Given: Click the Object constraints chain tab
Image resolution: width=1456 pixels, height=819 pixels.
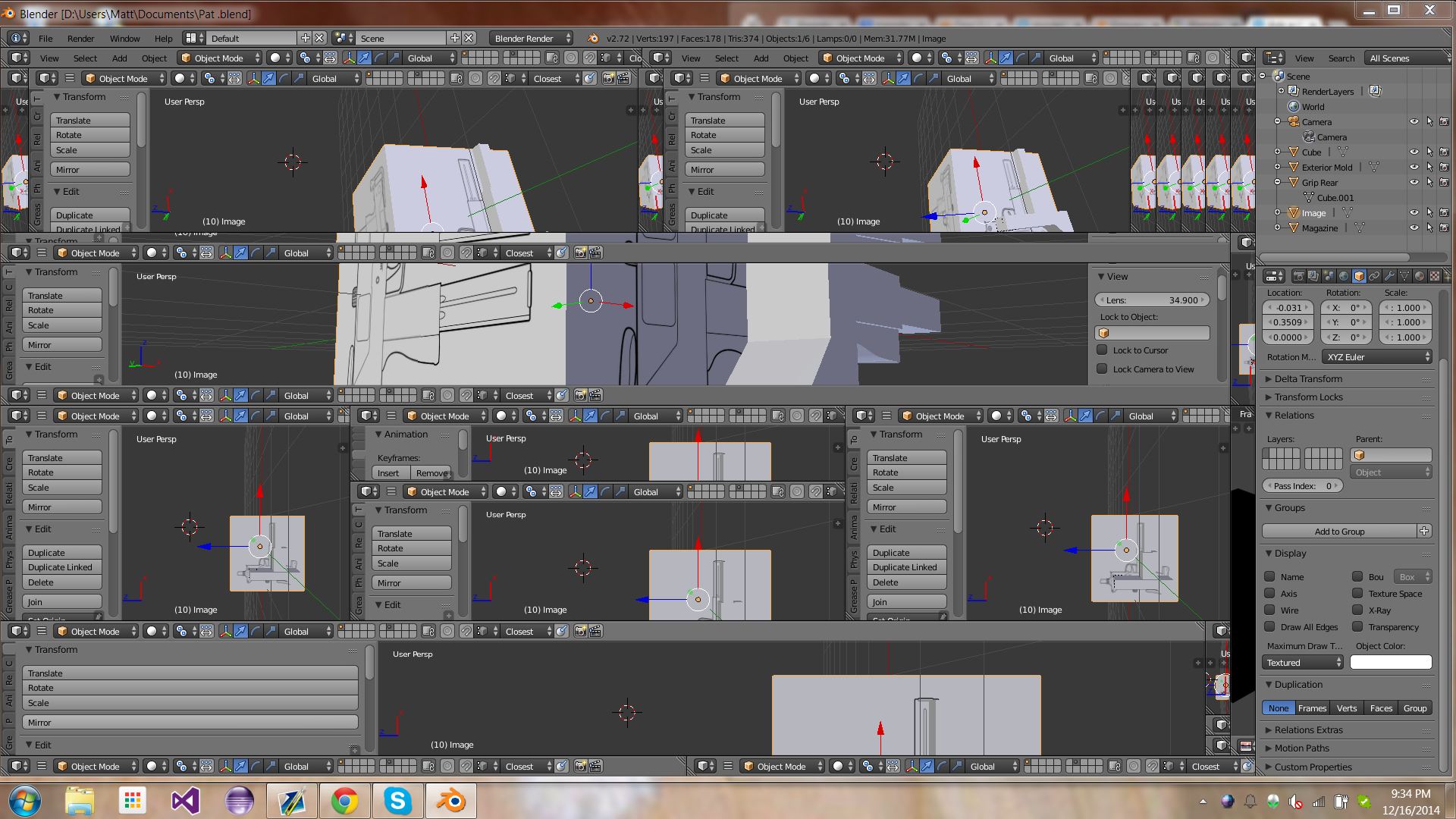Looking at the screenshot, I should [1374, 276].
